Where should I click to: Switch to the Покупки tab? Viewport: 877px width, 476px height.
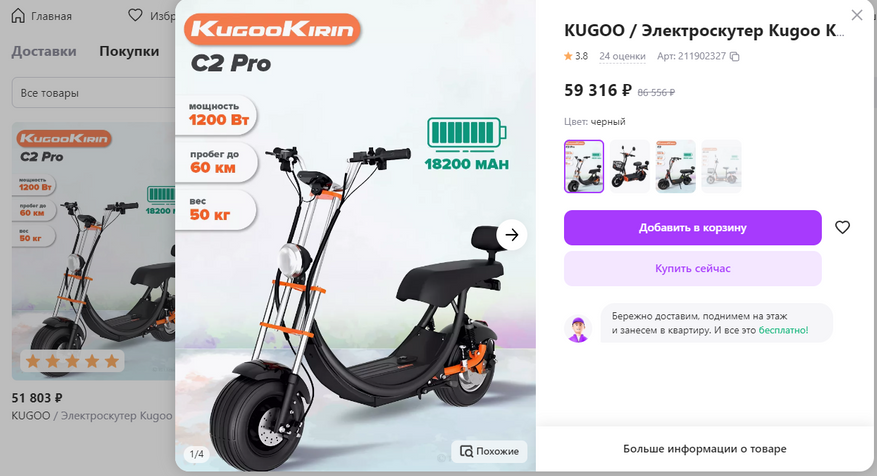[x=129, y=51]
